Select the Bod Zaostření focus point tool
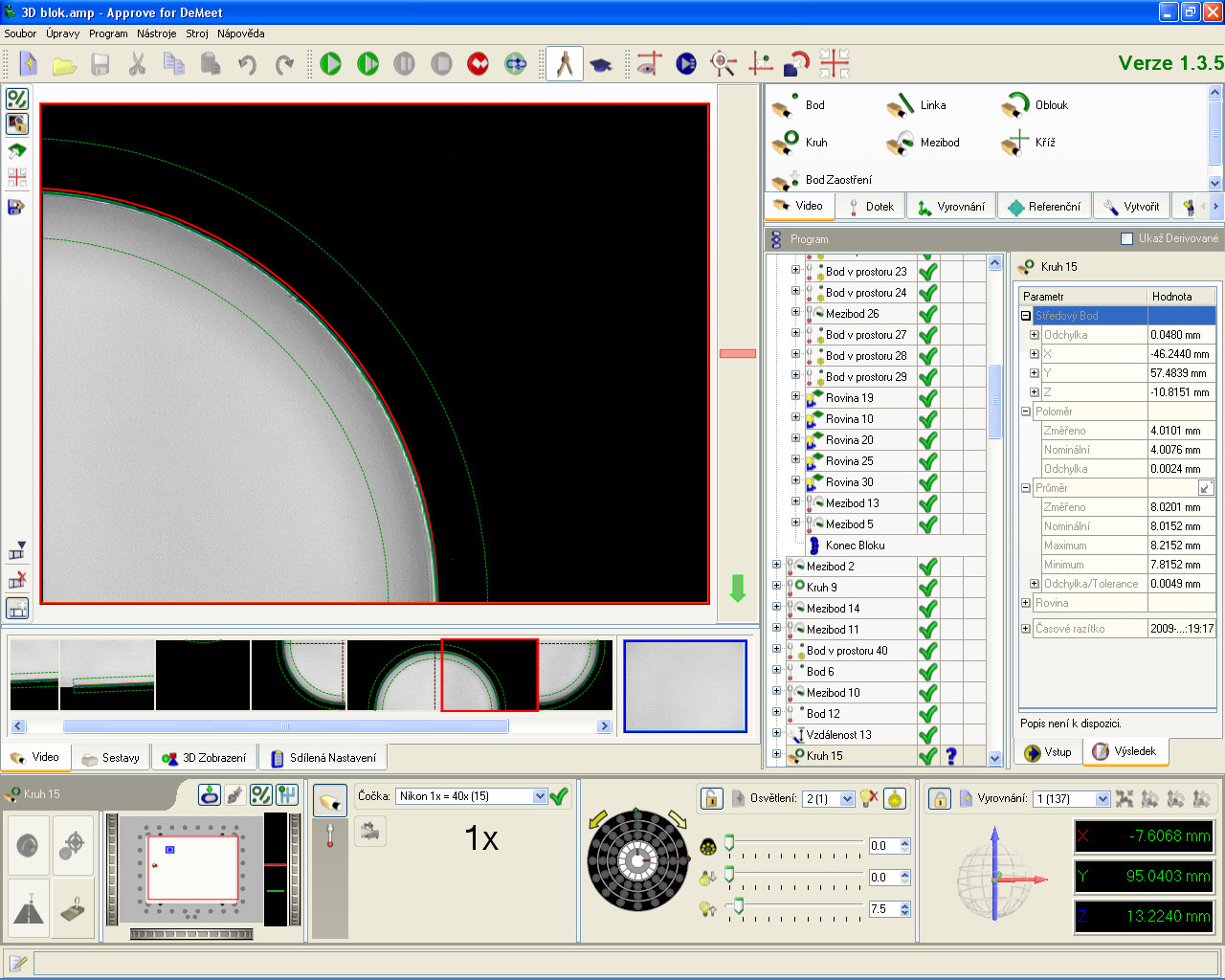The image size is (1225, 980). (x=822, y=179)
